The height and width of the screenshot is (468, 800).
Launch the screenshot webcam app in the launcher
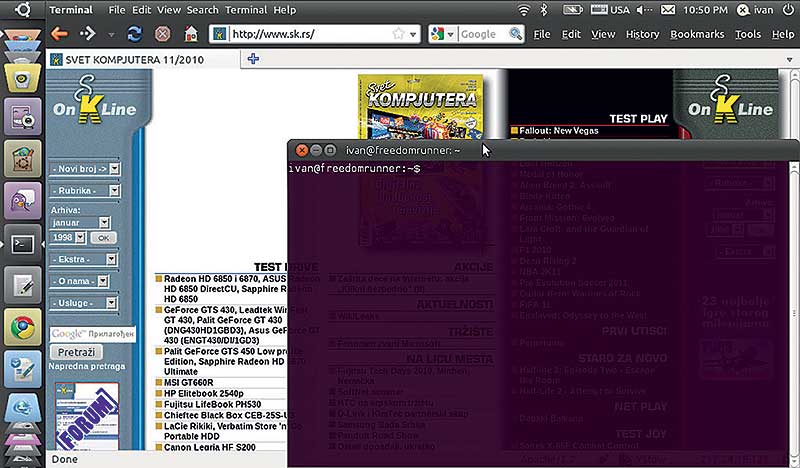(x=22, y=117)
